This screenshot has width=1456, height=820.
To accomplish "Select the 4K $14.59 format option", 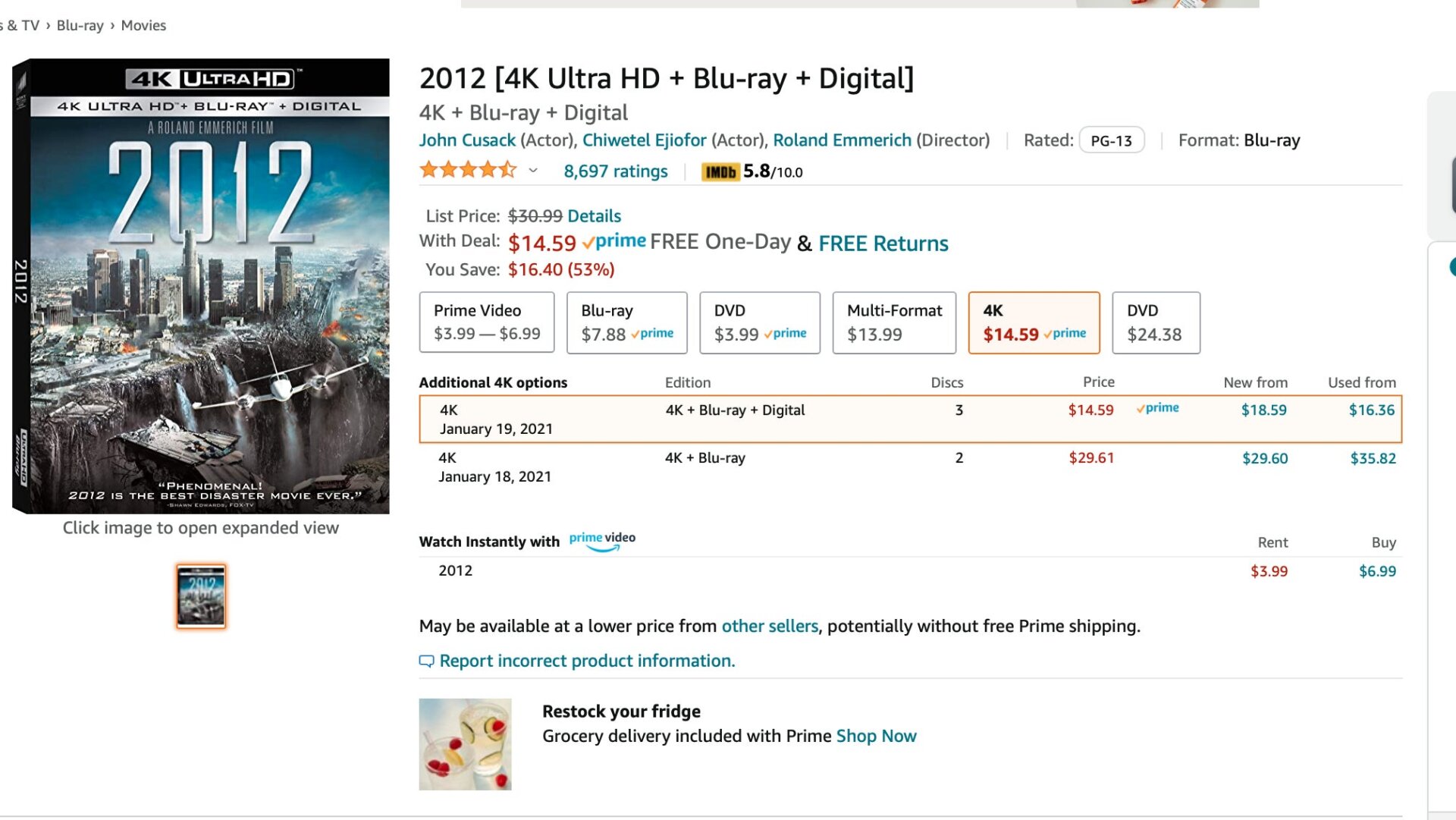I will pos(1034,322).
